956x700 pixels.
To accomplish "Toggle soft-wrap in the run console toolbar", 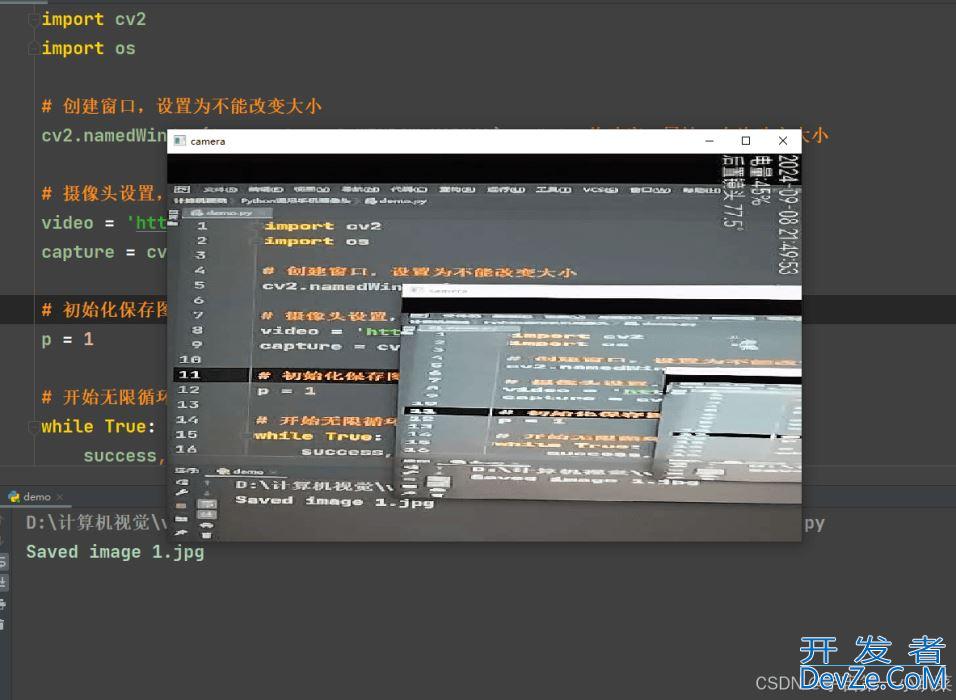I will pos(2,562).
